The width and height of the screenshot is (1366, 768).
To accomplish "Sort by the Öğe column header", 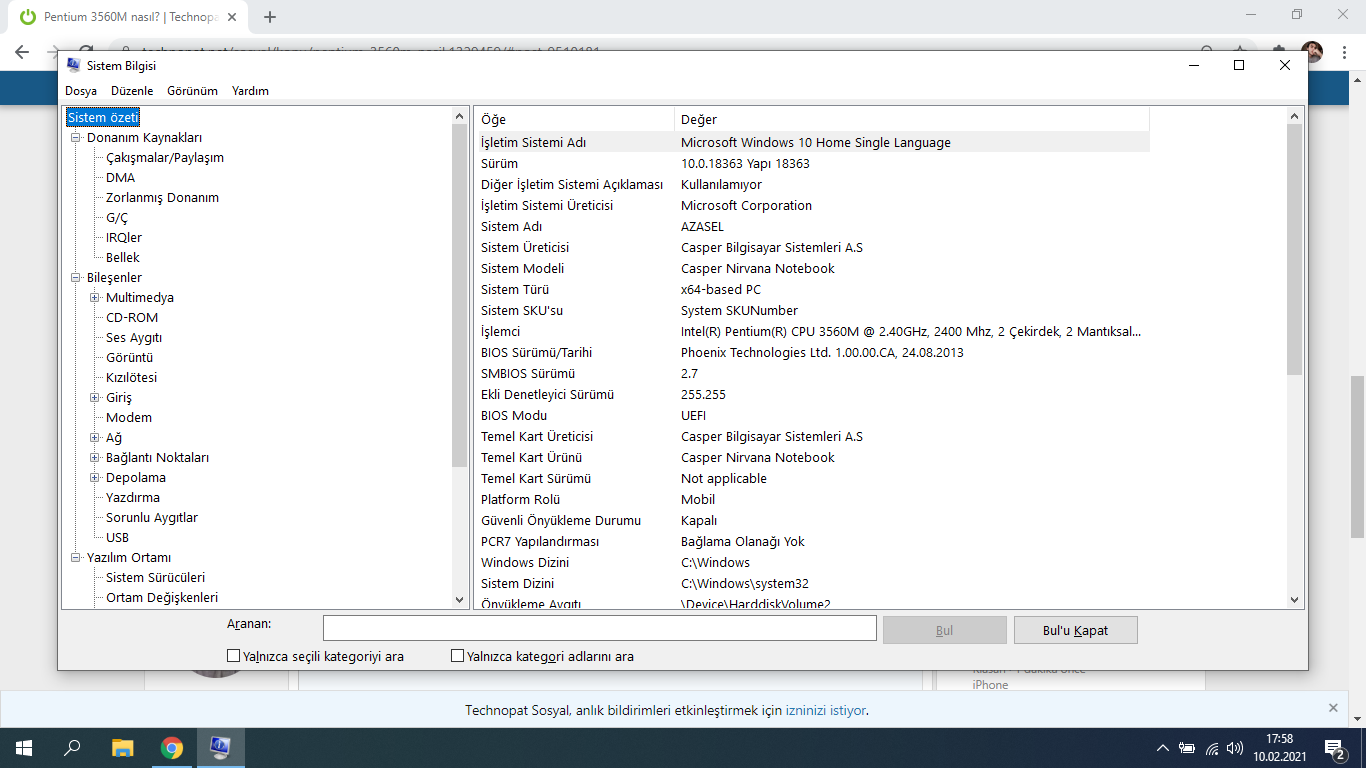I will 574,119.
